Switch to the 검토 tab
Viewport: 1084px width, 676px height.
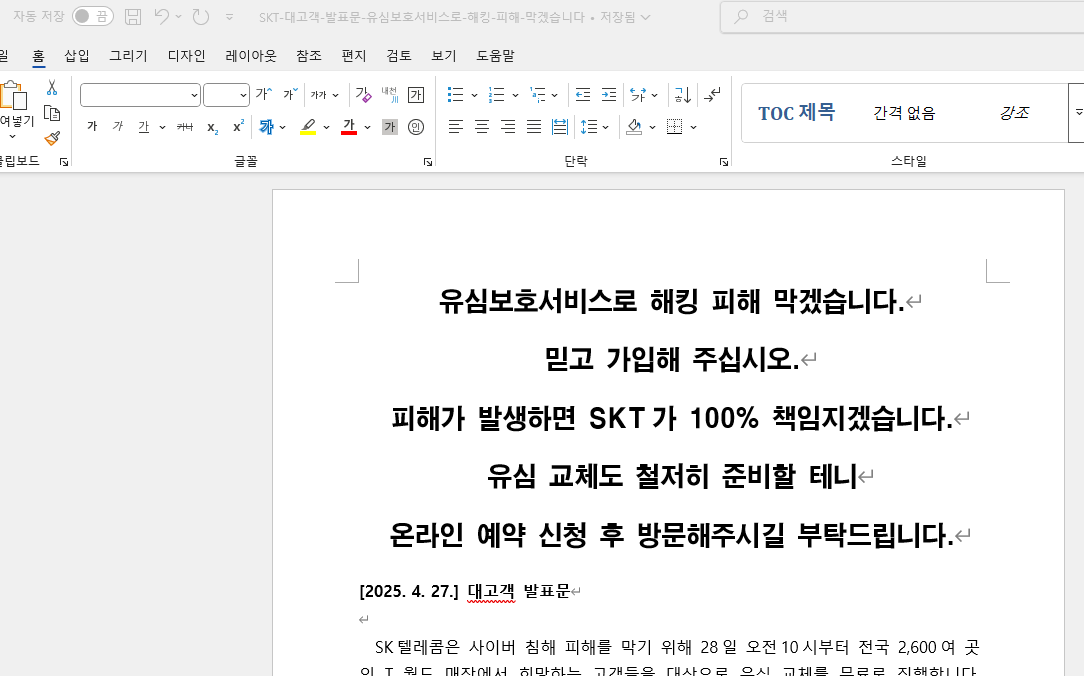399,55
